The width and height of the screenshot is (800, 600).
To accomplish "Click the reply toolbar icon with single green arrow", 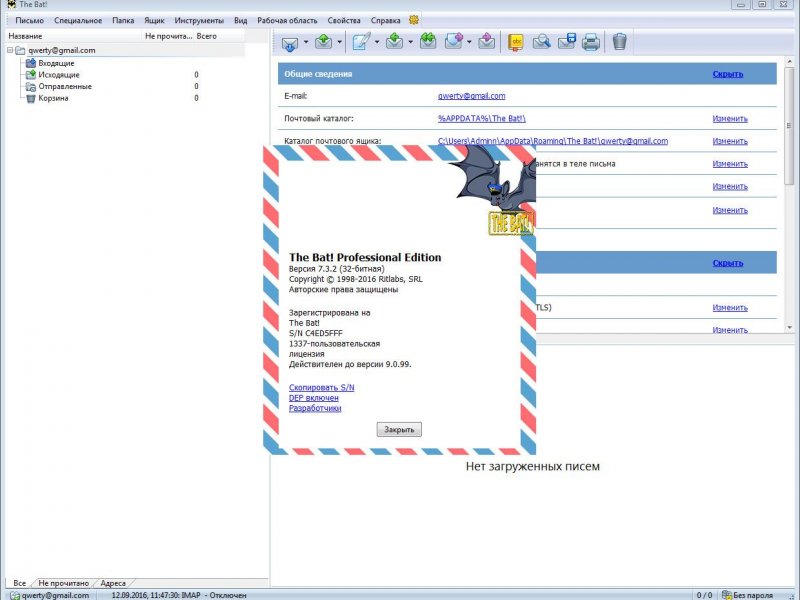I will point(394,42).
